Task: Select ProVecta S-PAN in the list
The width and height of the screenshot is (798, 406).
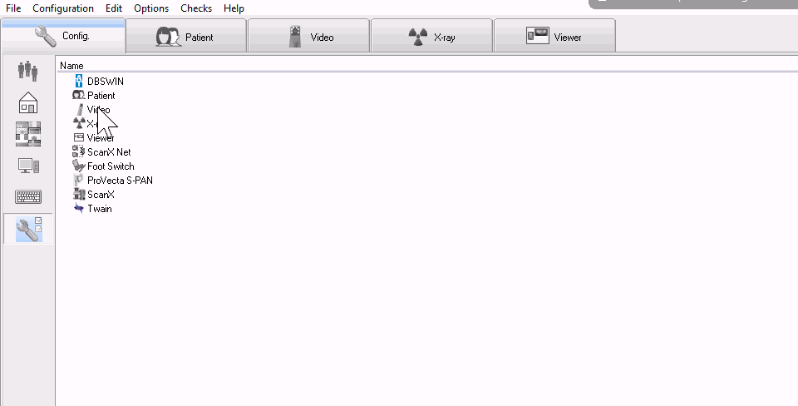Action: [x=120, y=181]
